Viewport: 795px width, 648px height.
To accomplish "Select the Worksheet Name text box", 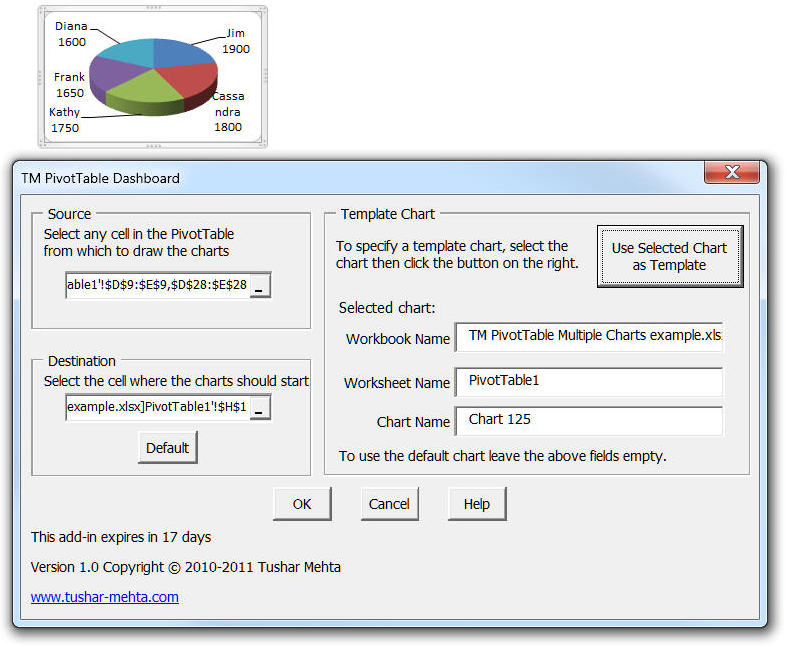I will (588, 381).
